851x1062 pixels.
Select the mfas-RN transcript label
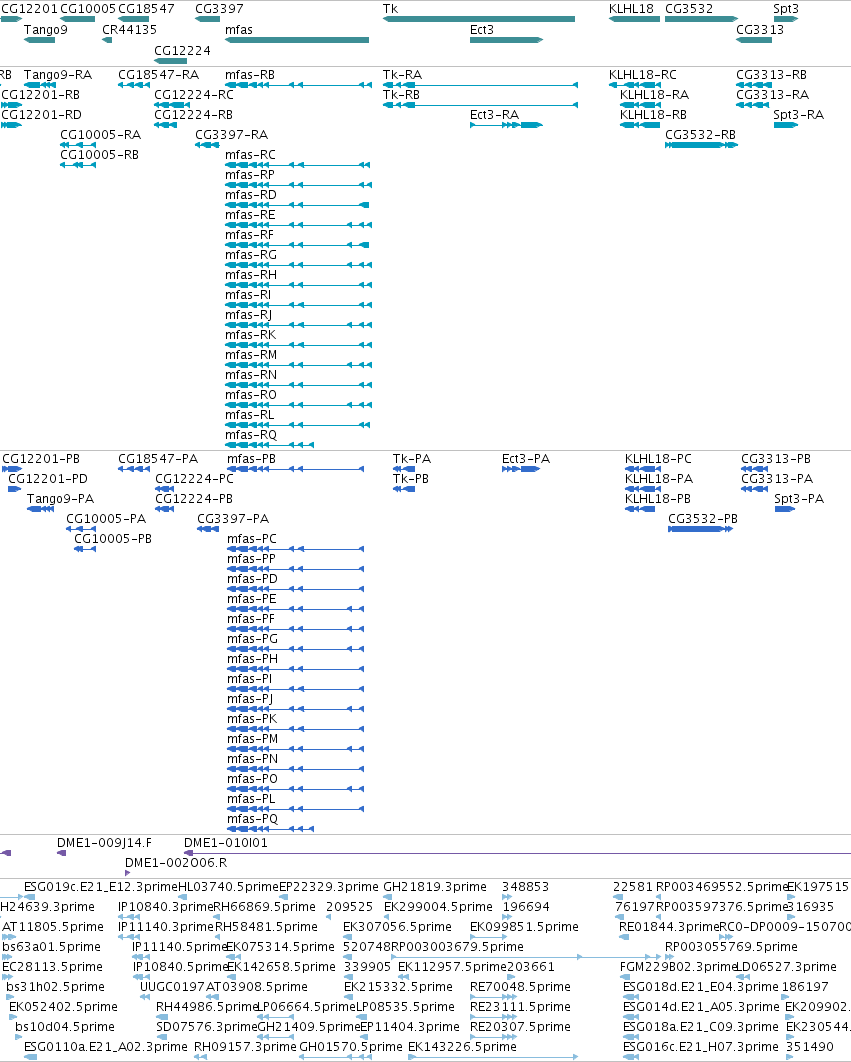coord(251,375)
